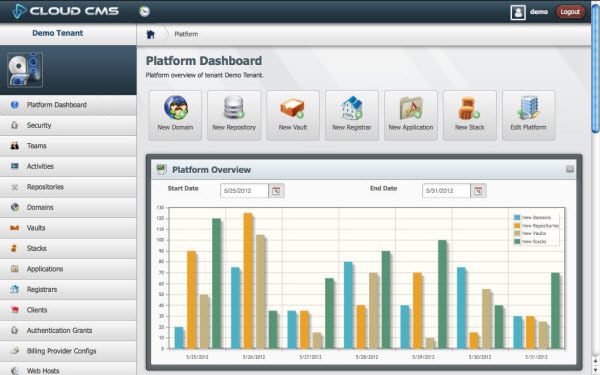Open Authentication Grants in sidebar

tap(68, 331)
